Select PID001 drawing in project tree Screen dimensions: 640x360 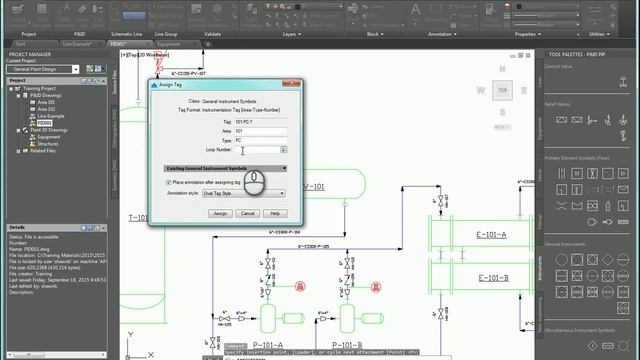44,123
